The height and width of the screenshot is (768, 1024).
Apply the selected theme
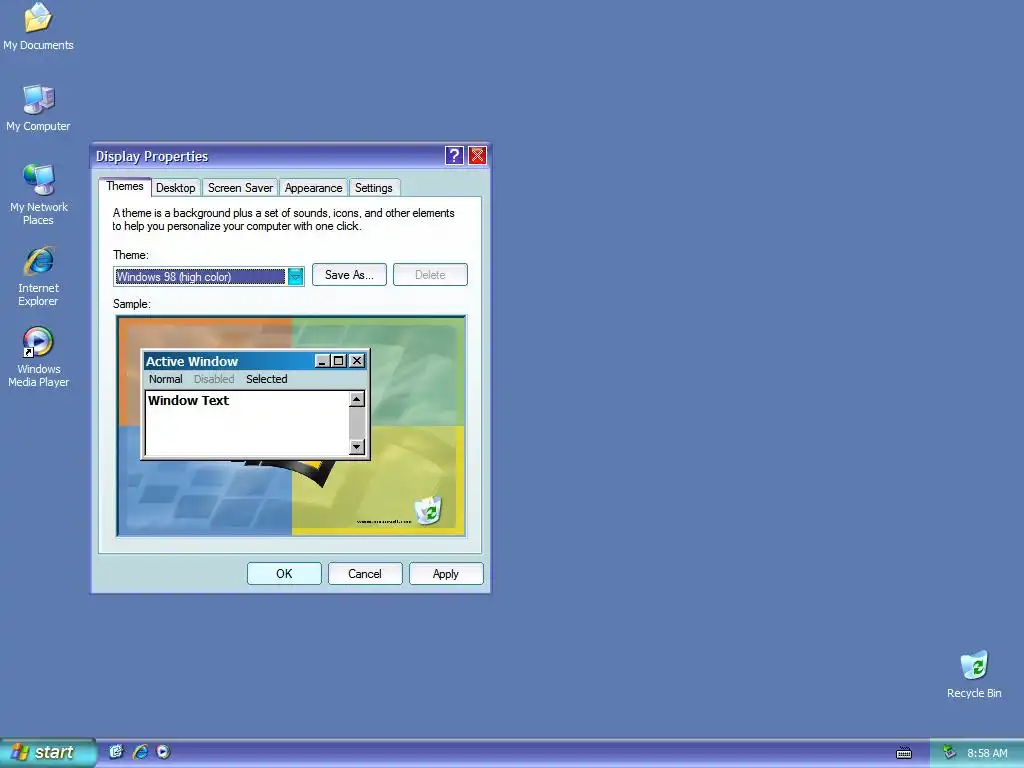pos(446,574)
